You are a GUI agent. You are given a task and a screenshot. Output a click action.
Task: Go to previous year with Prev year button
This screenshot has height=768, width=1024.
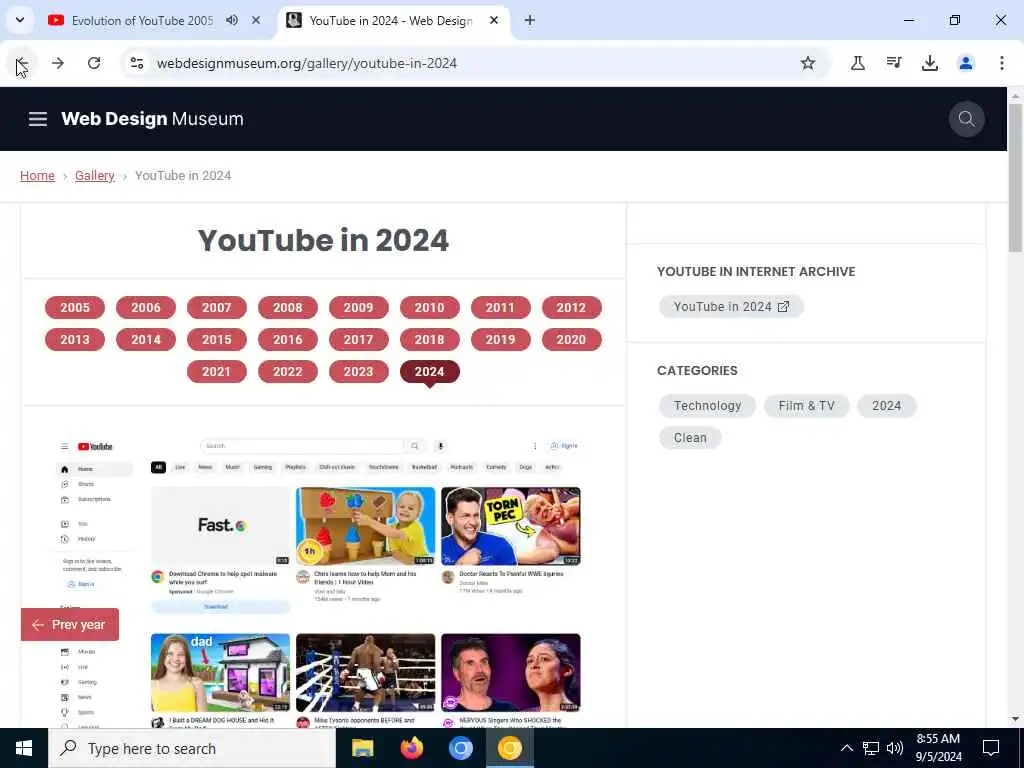point(70,625)
